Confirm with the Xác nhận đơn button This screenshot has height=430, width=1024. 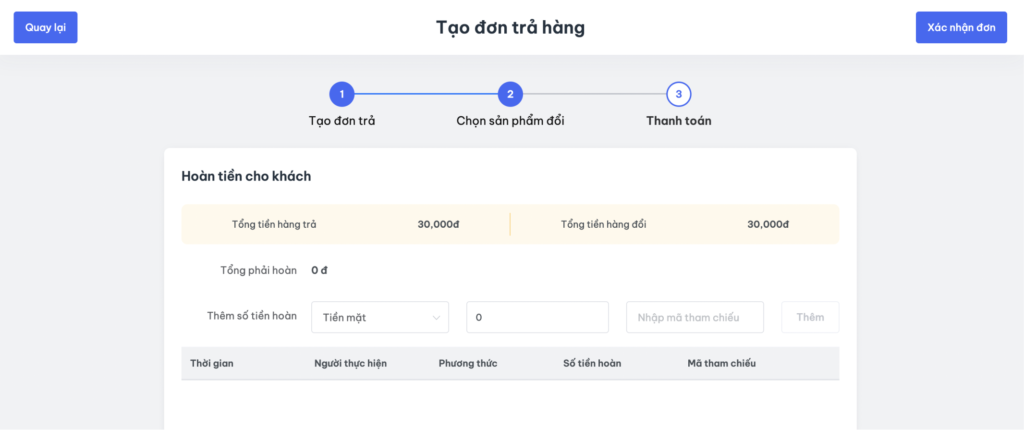(961, 27)
